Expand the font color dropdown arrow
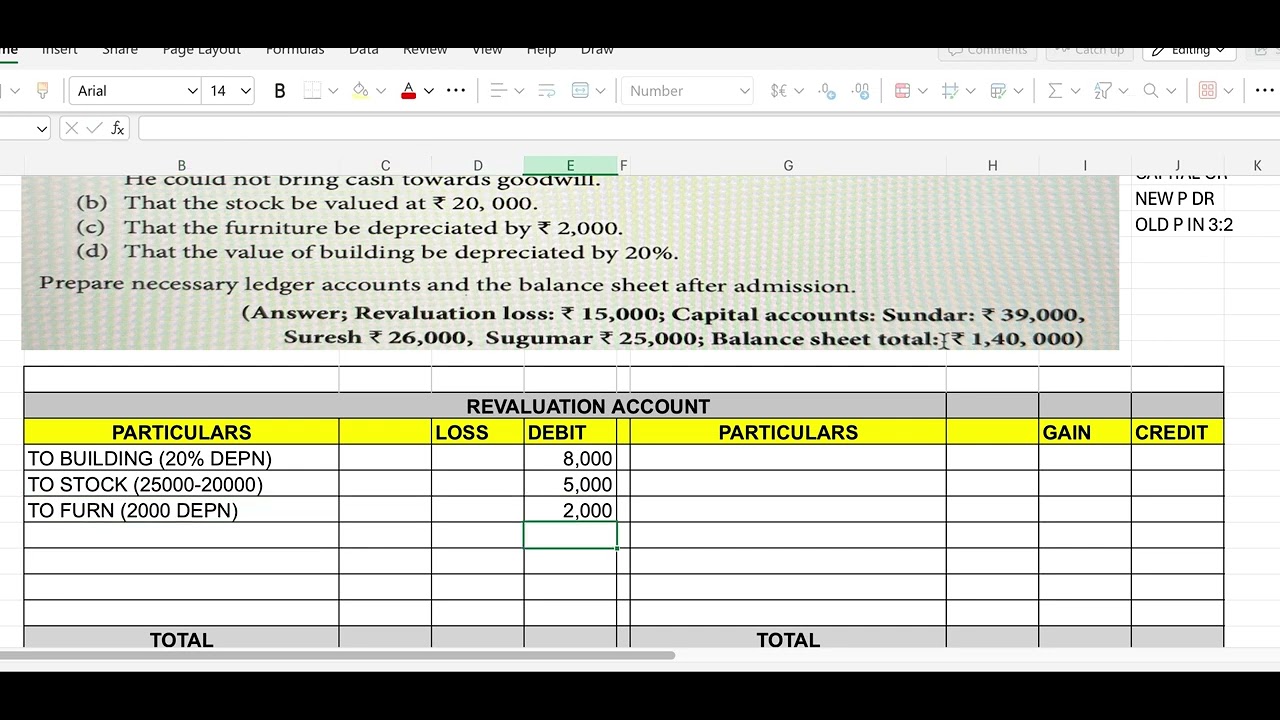This screenshot has height=720, width=1280. (x=429, y=91)
